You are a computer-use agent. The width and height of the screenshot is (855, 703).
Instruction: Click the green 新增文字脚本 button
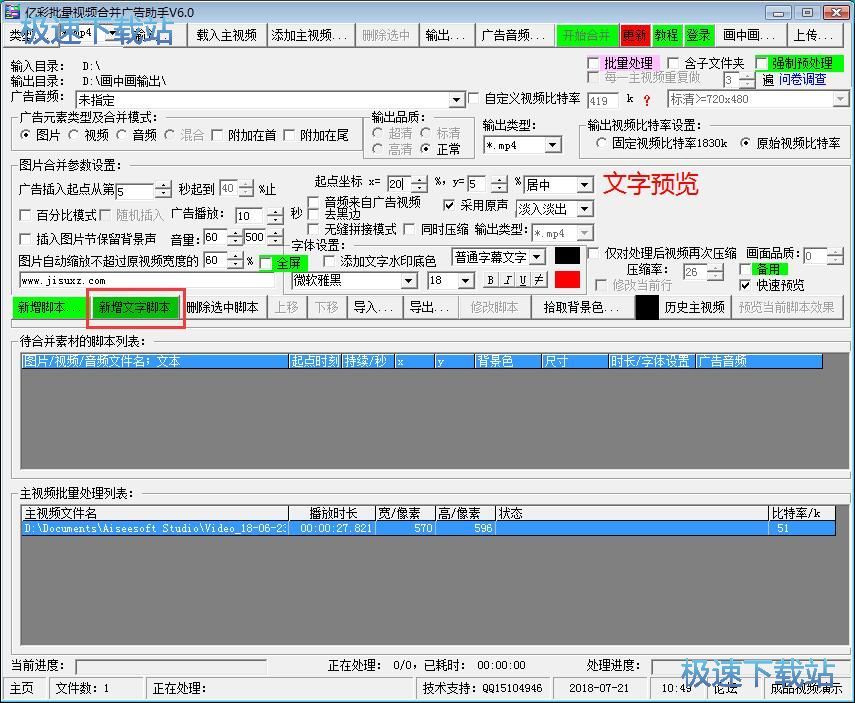(x=134, y=307)
